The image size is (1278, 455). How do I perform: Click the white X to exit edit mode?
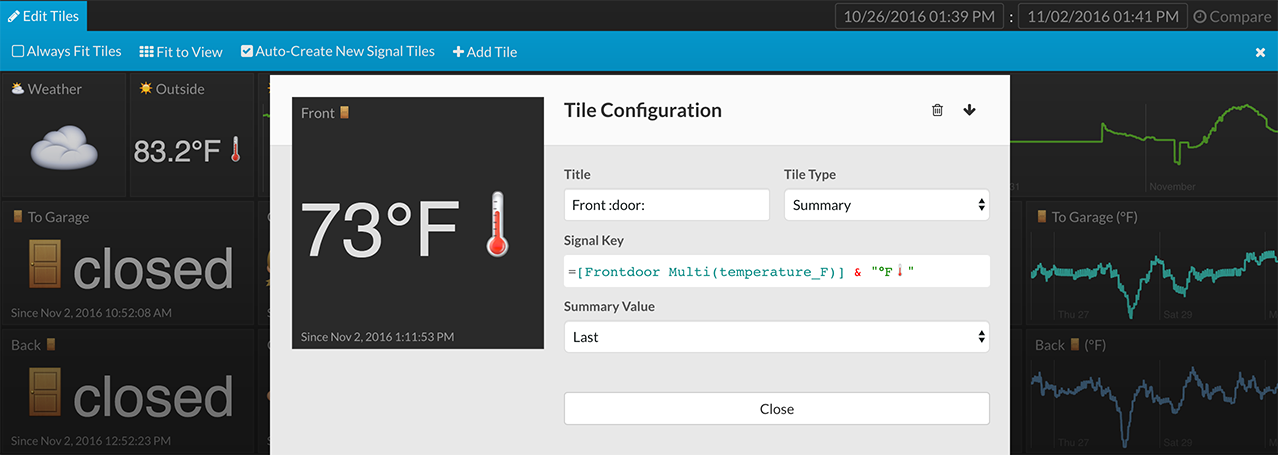(x=1260, y=52)
